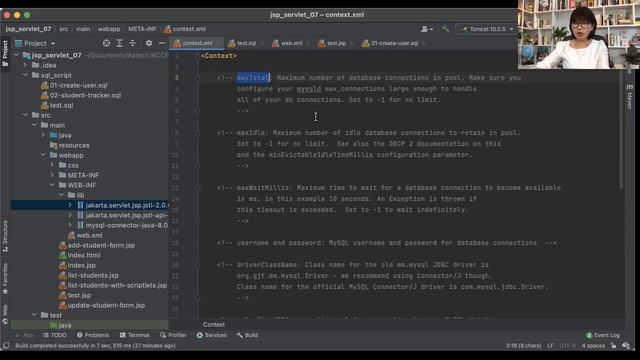Open the Maven tool window stripe
Viewport: 640px width, 360px height.
pos(629,97)
